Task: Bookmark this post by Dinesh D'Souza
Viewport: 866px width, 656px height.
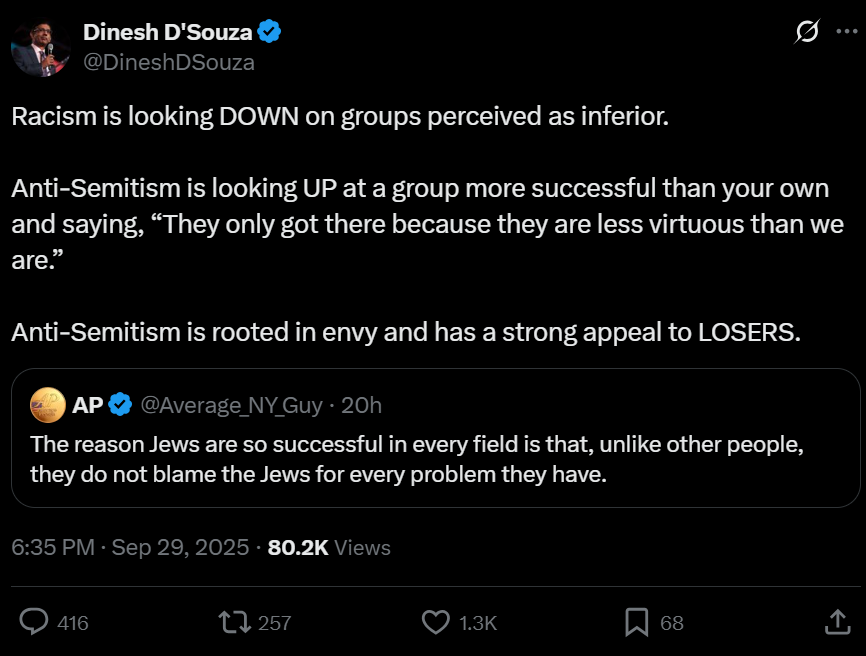Action: (636, 622)
